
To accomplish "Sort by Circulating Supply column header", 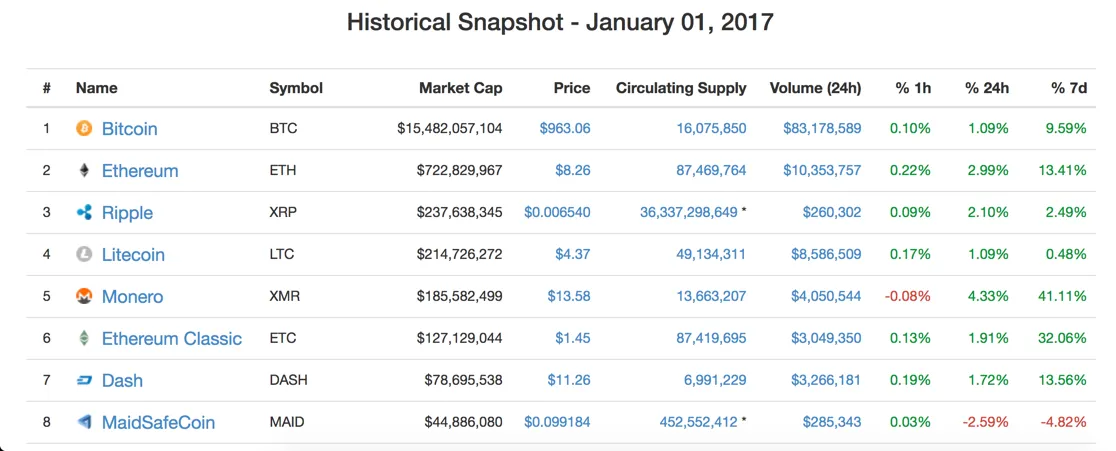I will [681, 88].
